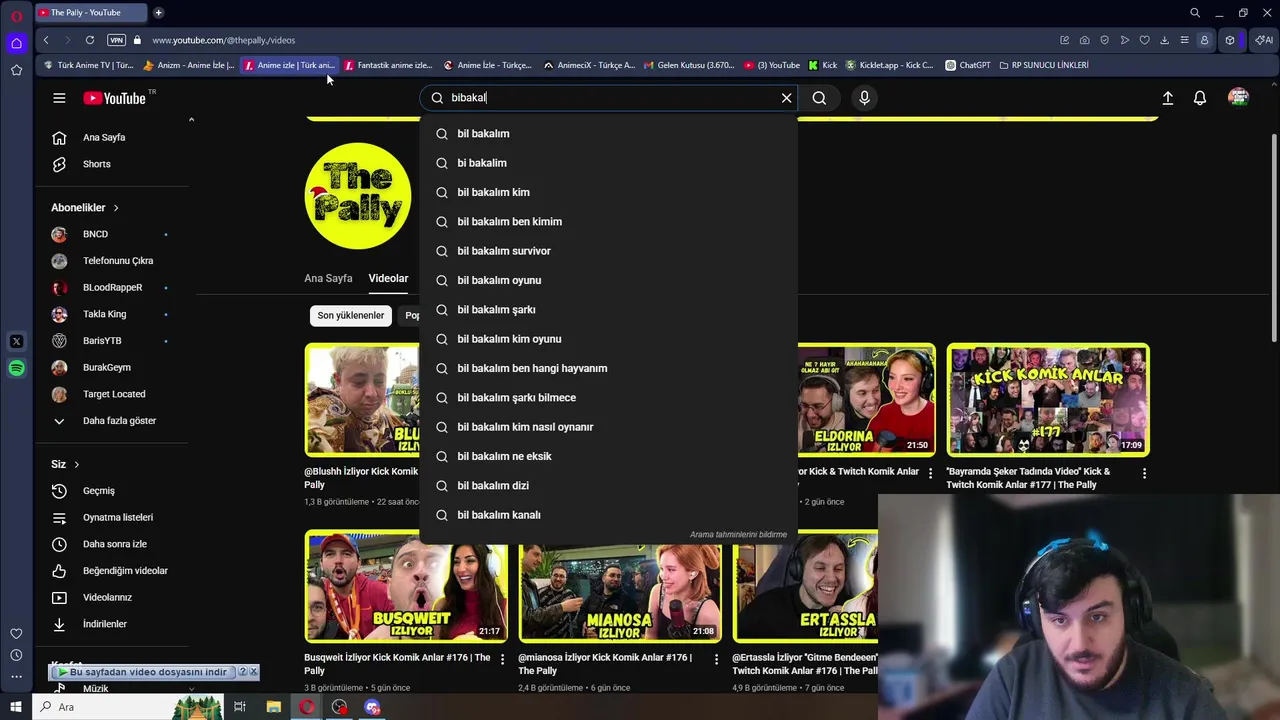Start voice search with the microphone
This screenshot has height=720, width=1280.
[865, 98]
